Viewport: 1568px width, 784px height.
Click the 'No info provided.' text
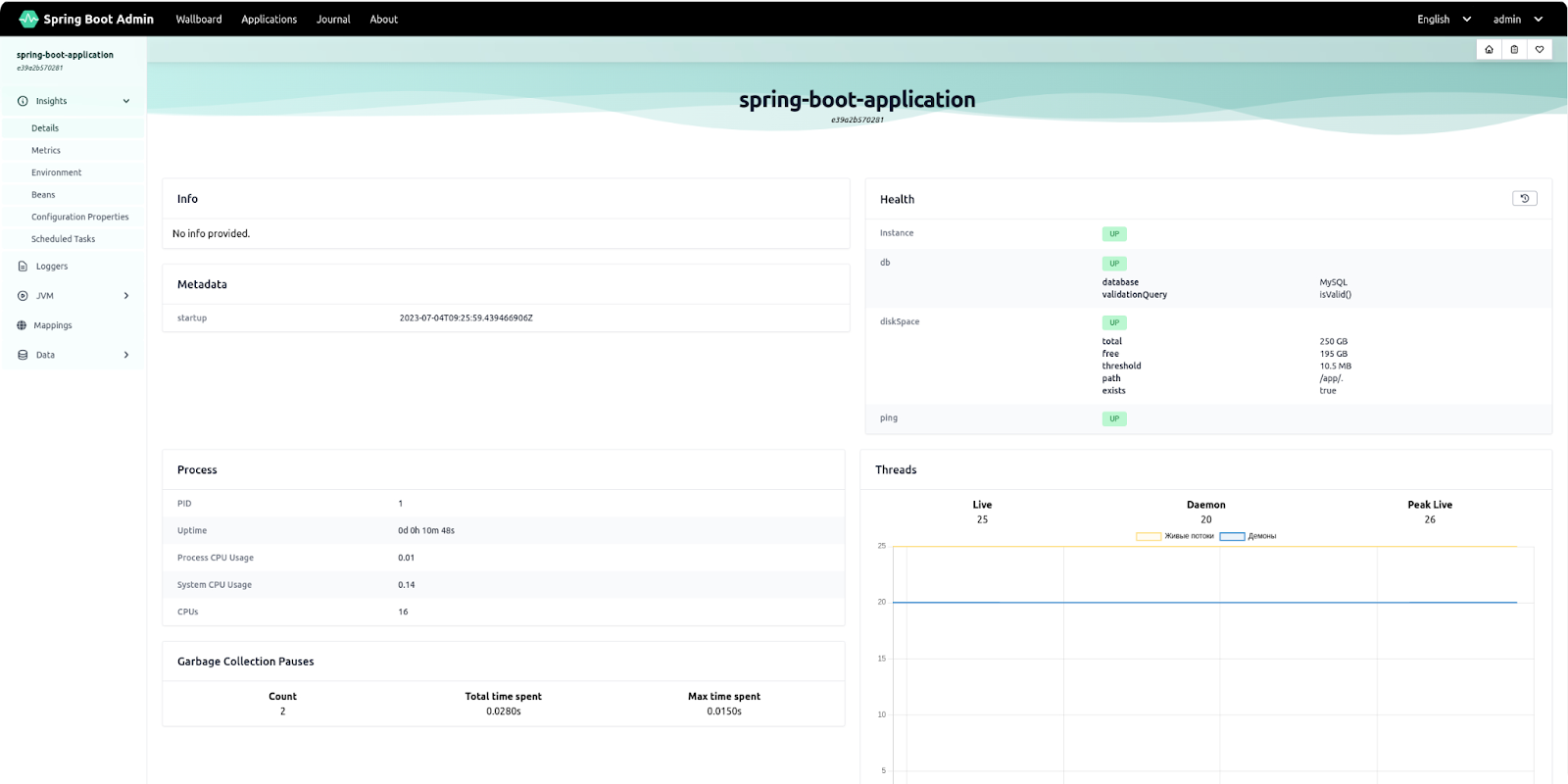211,233
